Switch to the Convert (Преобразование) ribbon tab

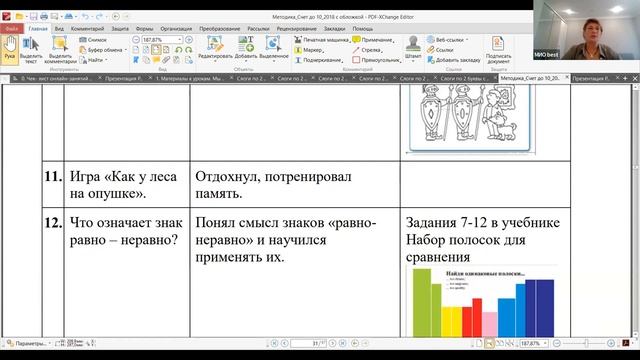point(220,29)
